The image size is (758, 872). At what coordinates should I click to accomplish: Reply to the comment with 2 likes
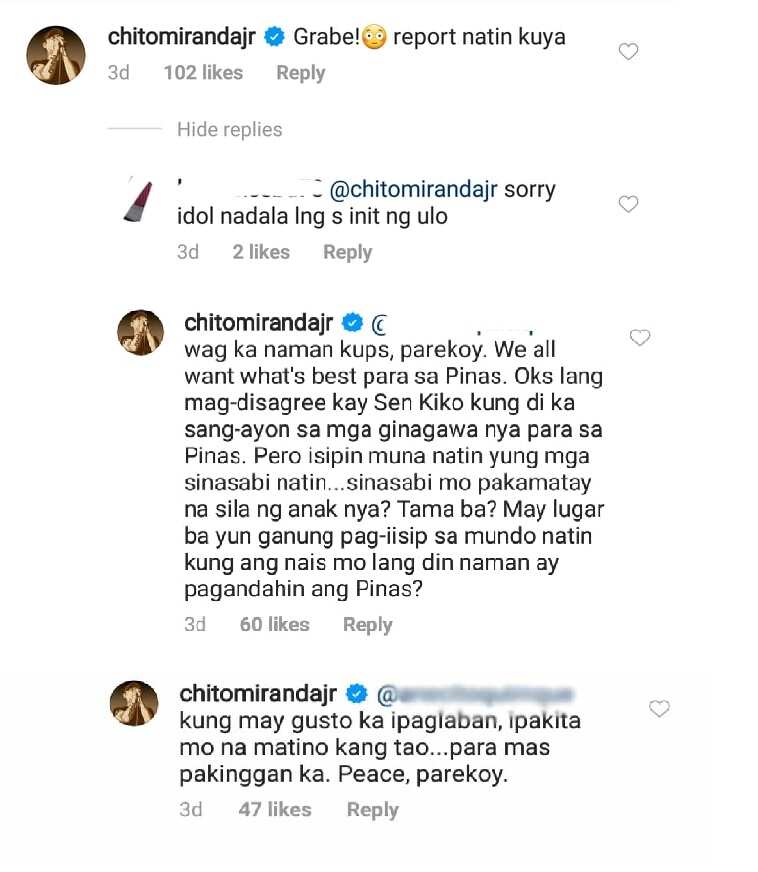(348, 252)
